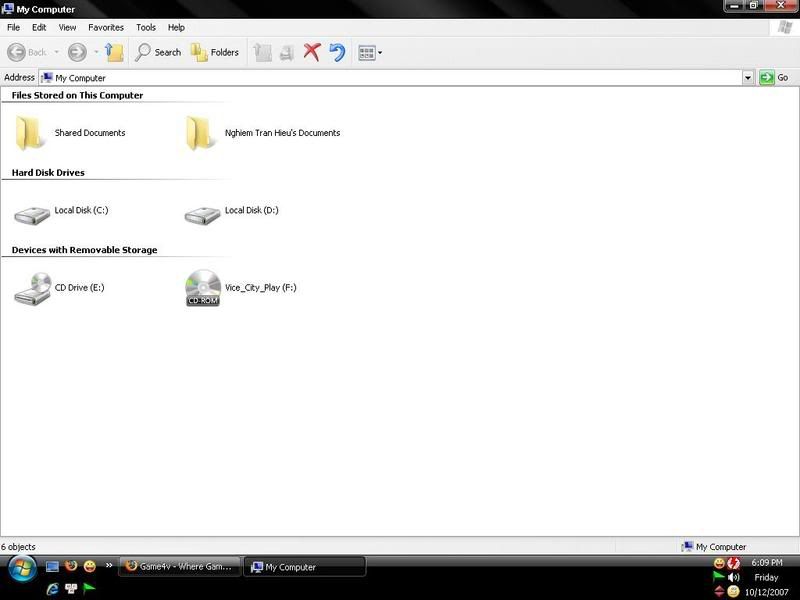Open the Windows Start orb

tap(21, 569)
